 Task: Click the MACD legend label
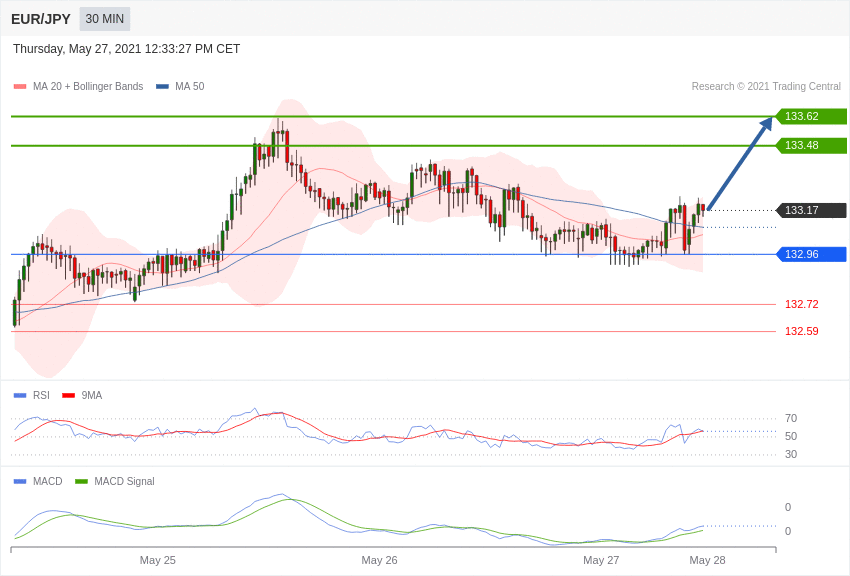48,481
